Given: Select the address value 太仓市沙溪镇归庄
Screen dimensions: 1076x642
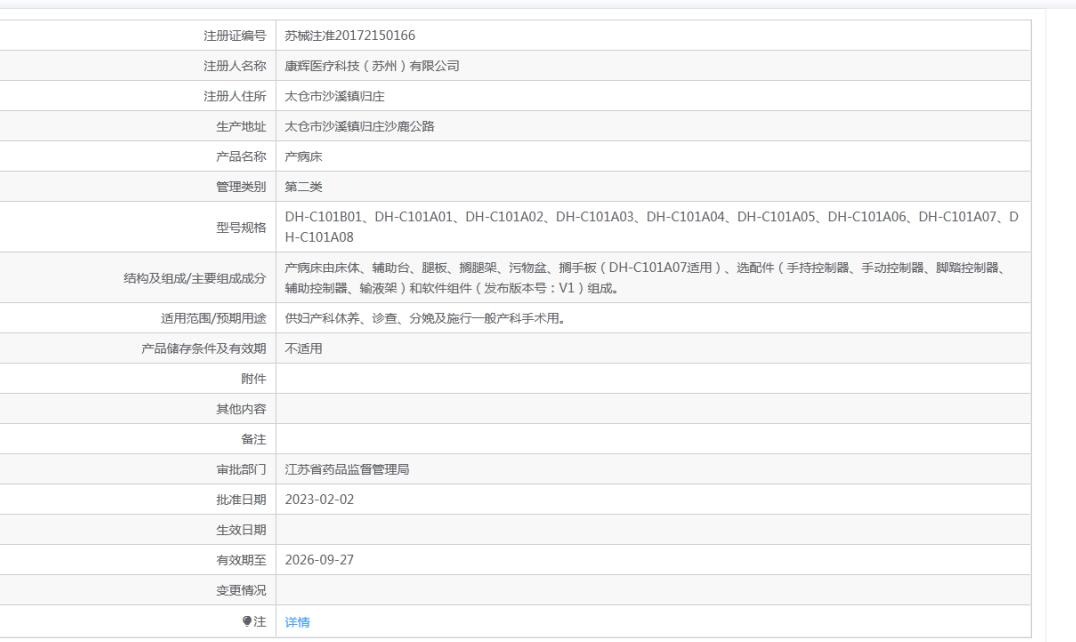Looking at the screenshot, I should (334, 96).
